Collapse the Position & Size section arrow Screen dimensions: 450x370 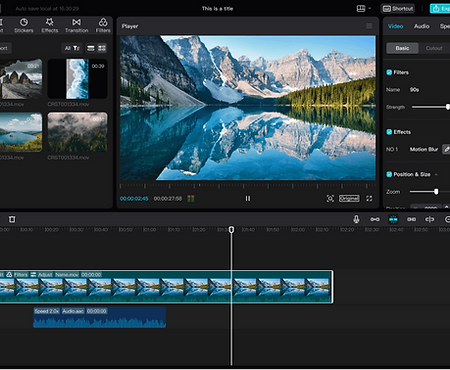tap(436, 174)
